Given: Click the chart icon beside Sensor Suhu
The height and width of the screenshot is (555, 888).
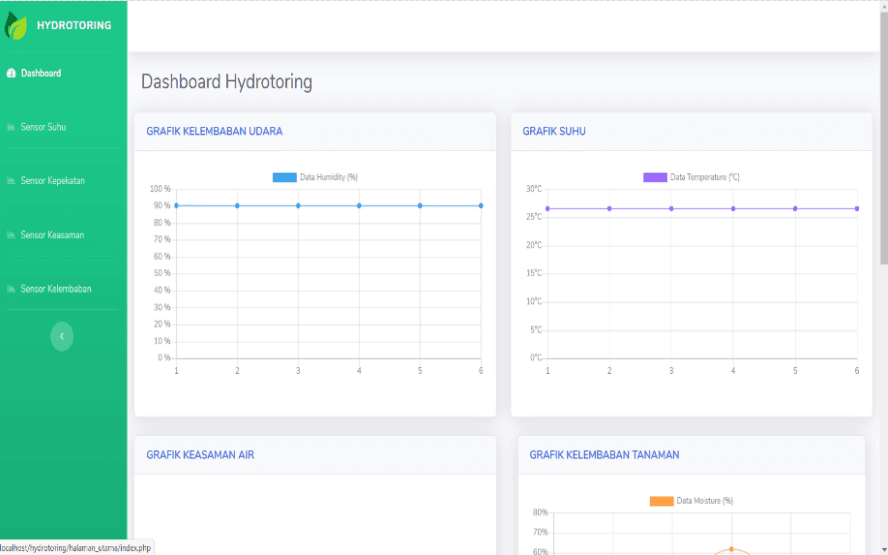Looking at the screenshot, I should pyautogui.click(x=11, y=127).
